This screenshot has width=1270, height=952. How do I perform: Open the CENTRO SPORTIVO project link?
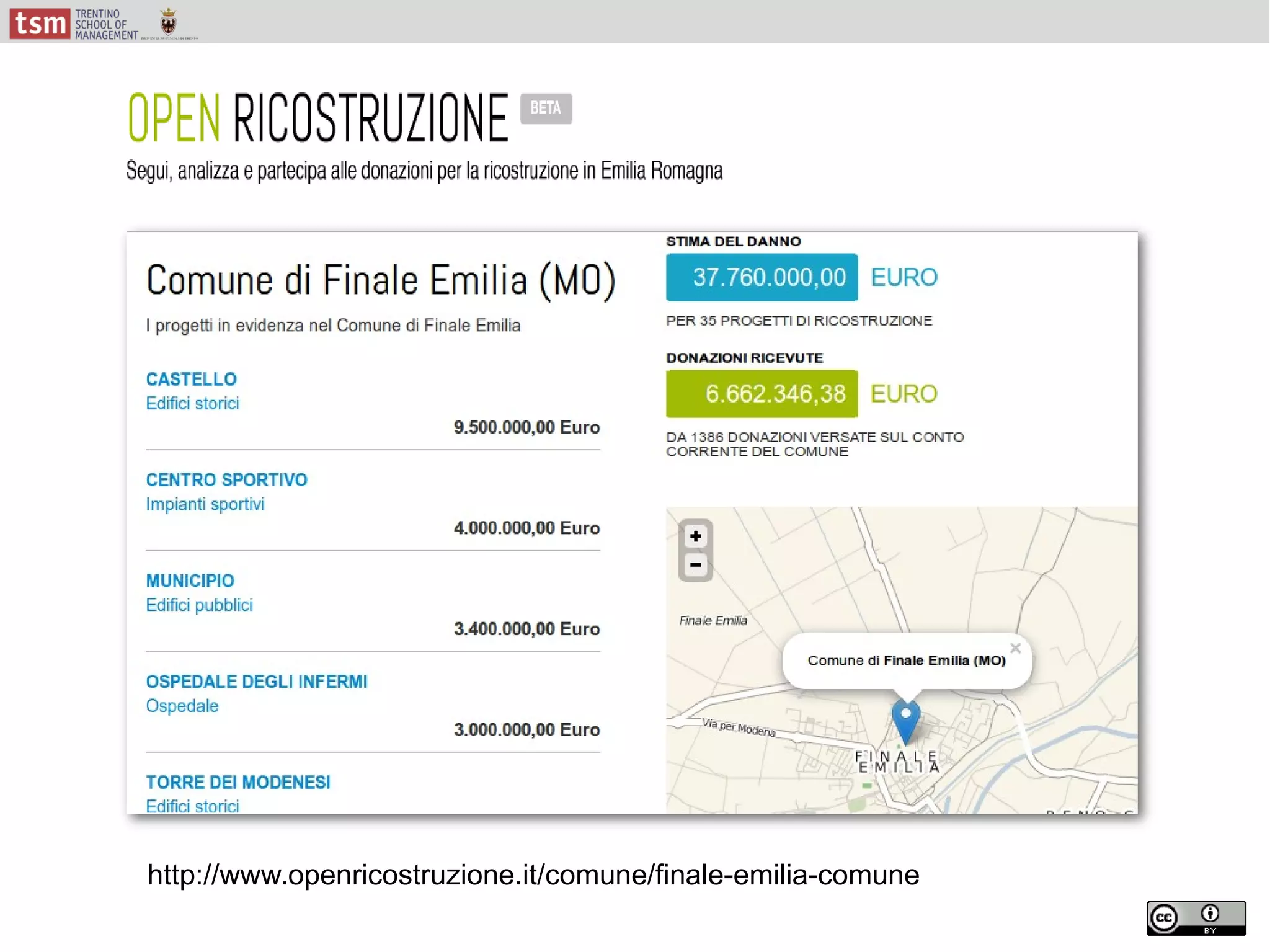(x=226, y=480)
